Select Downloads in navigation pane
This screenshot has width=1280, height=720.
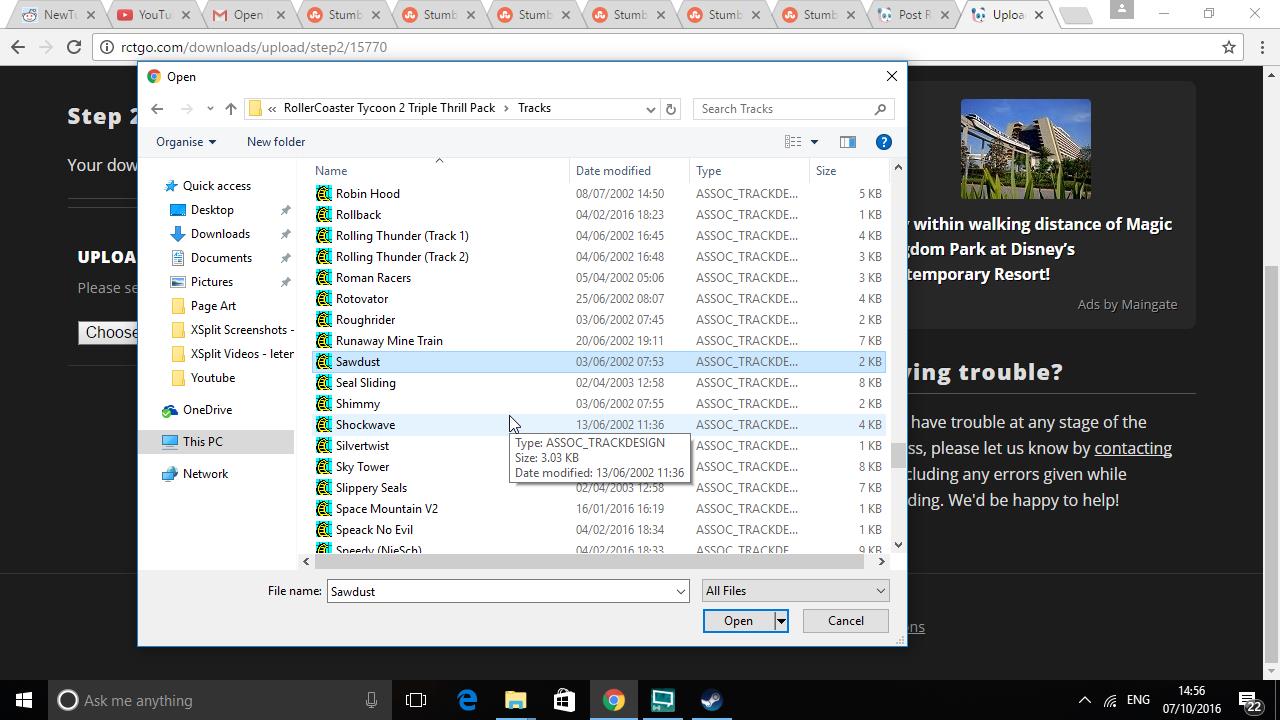pos(220,234)
